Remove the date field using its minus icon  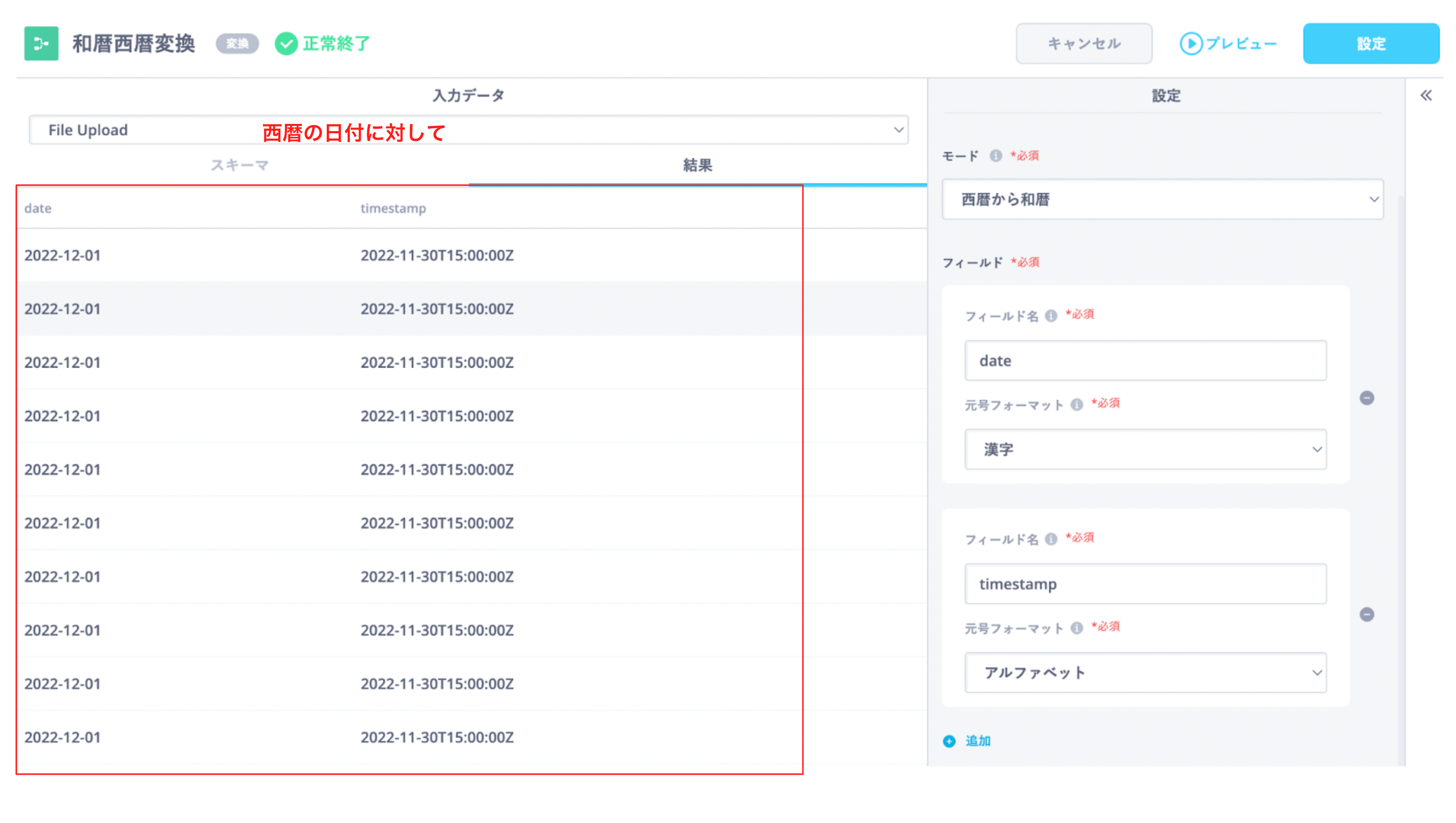click(1368, 399)
